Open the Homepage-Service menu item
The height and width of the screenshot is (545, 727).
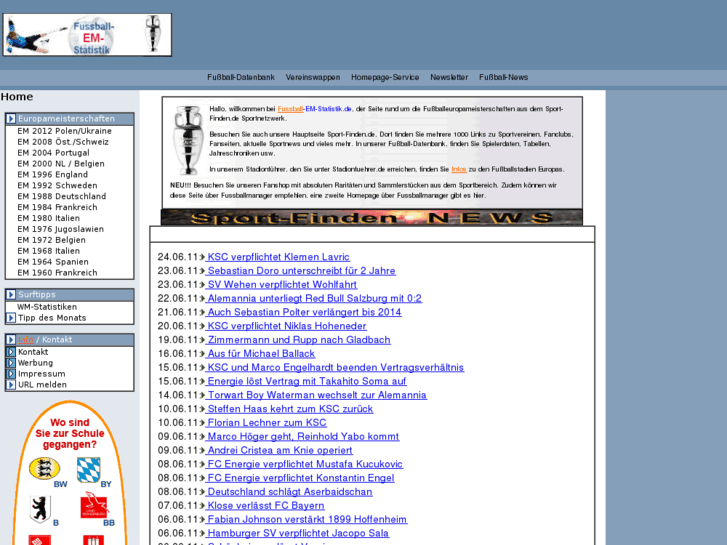pos(385,77)
